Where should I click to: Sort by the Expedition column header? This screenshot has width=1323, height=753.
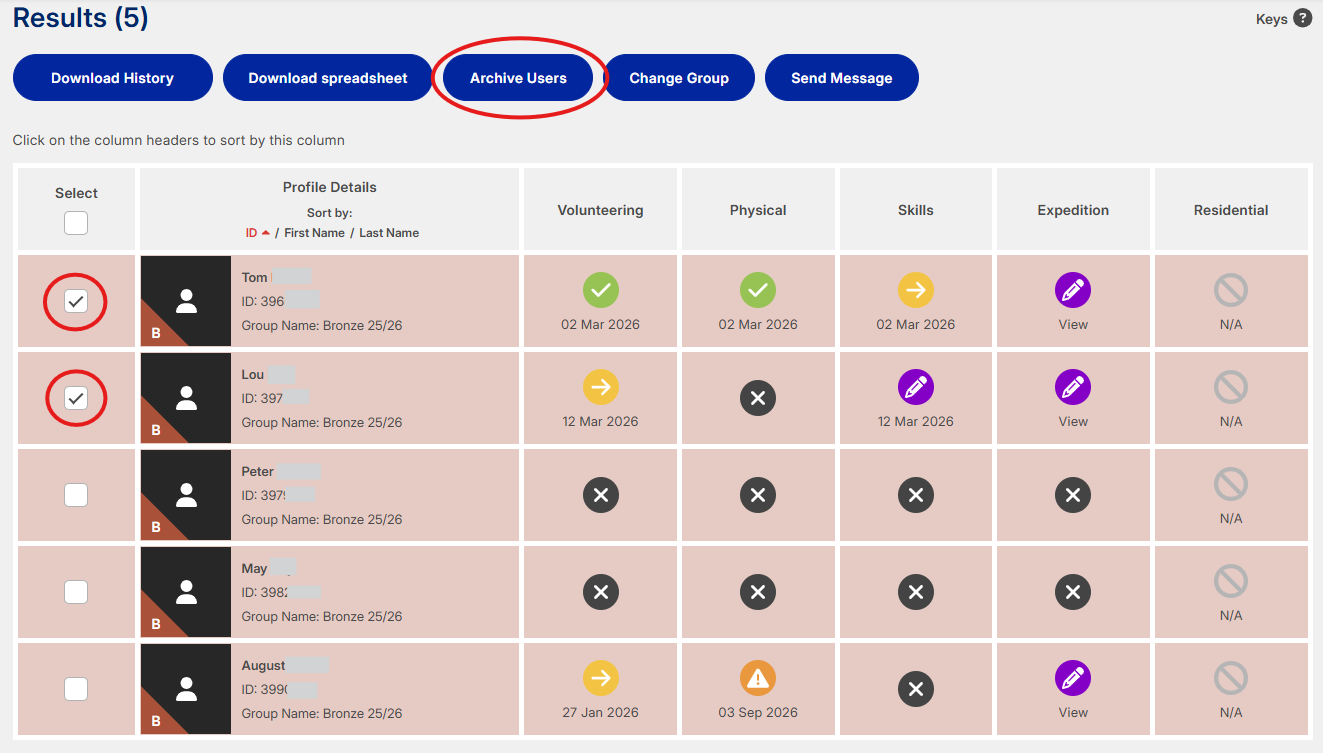(1073, 210)
